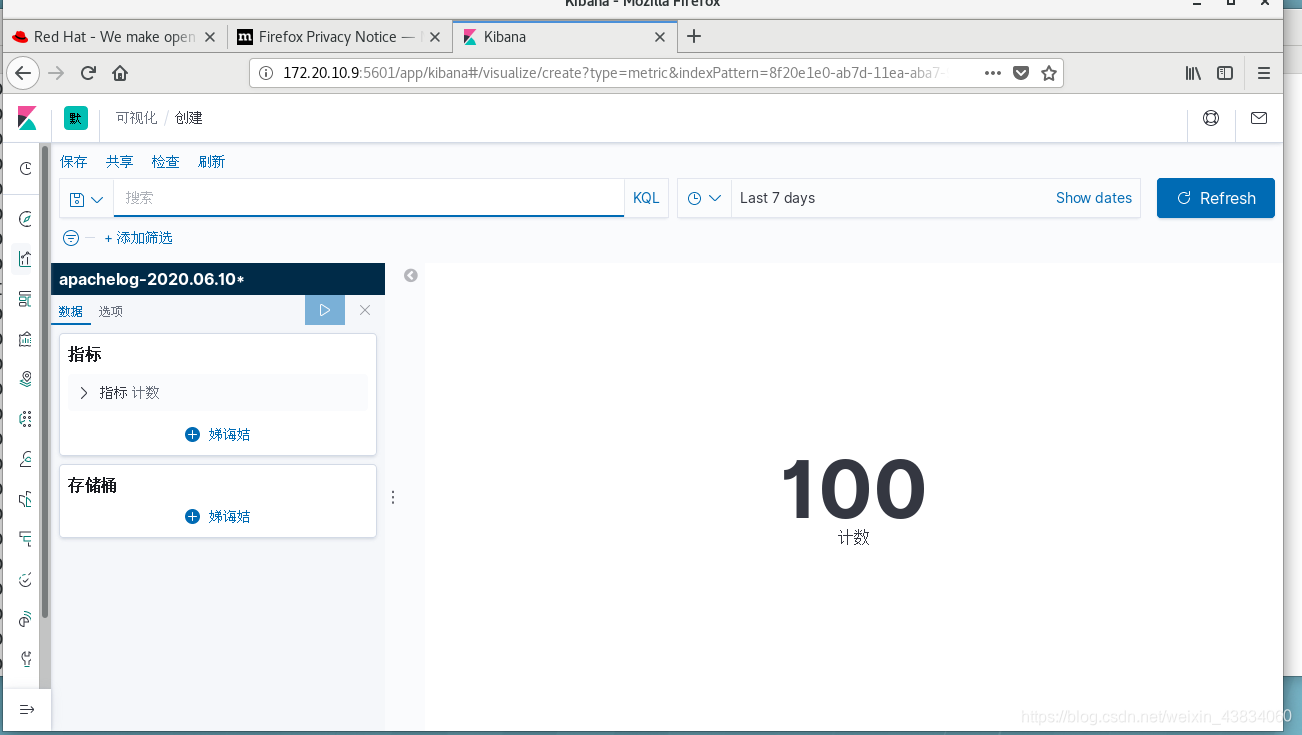1302x735 pixels.
Task: Reload the page in Firefox
Action: point(88,73)
